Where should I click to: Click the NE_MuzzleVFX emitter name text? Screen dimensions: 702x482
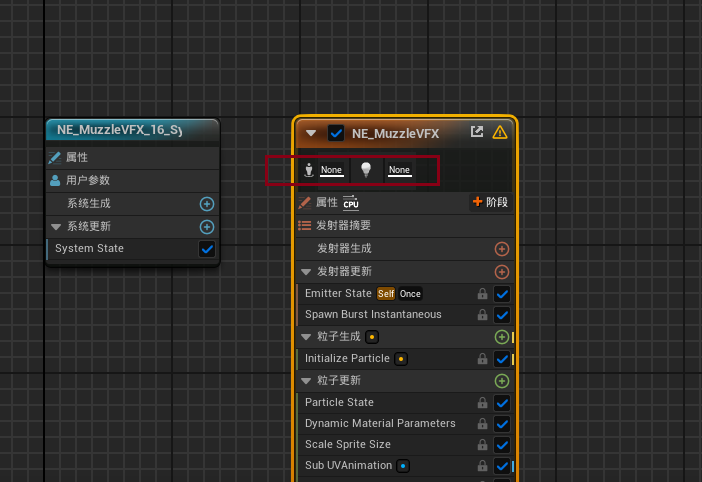pyautogui.click(x=395, y=134)
